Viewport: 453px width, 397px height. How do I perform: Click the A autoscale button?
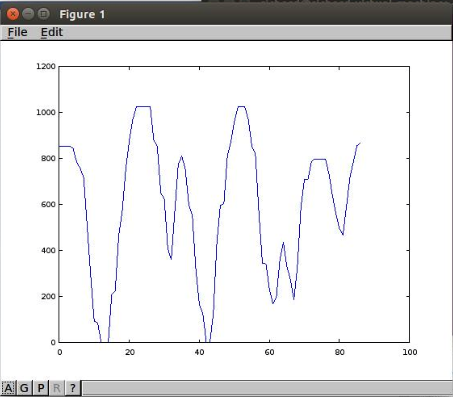[x=8, y=388]
